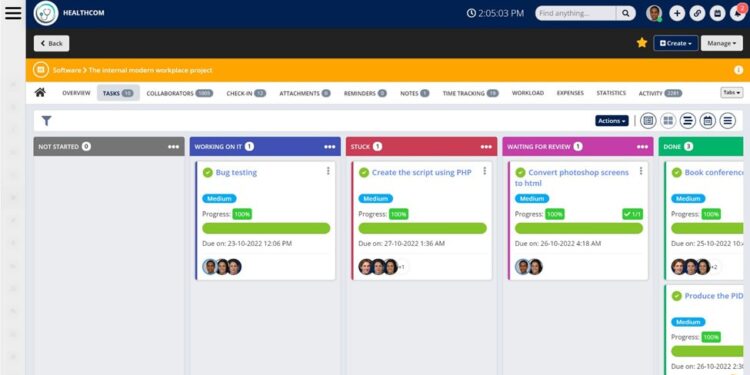Open the Create dropdown
The width and height of the screenshot is (750, 375).
(x=675, y=43)
